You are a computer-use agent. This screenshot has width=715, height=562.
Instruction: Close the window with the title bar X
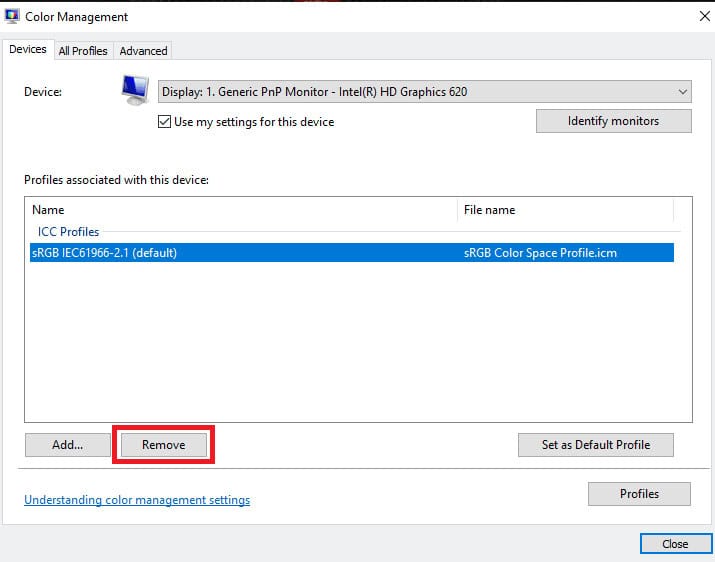coord(705,16)
